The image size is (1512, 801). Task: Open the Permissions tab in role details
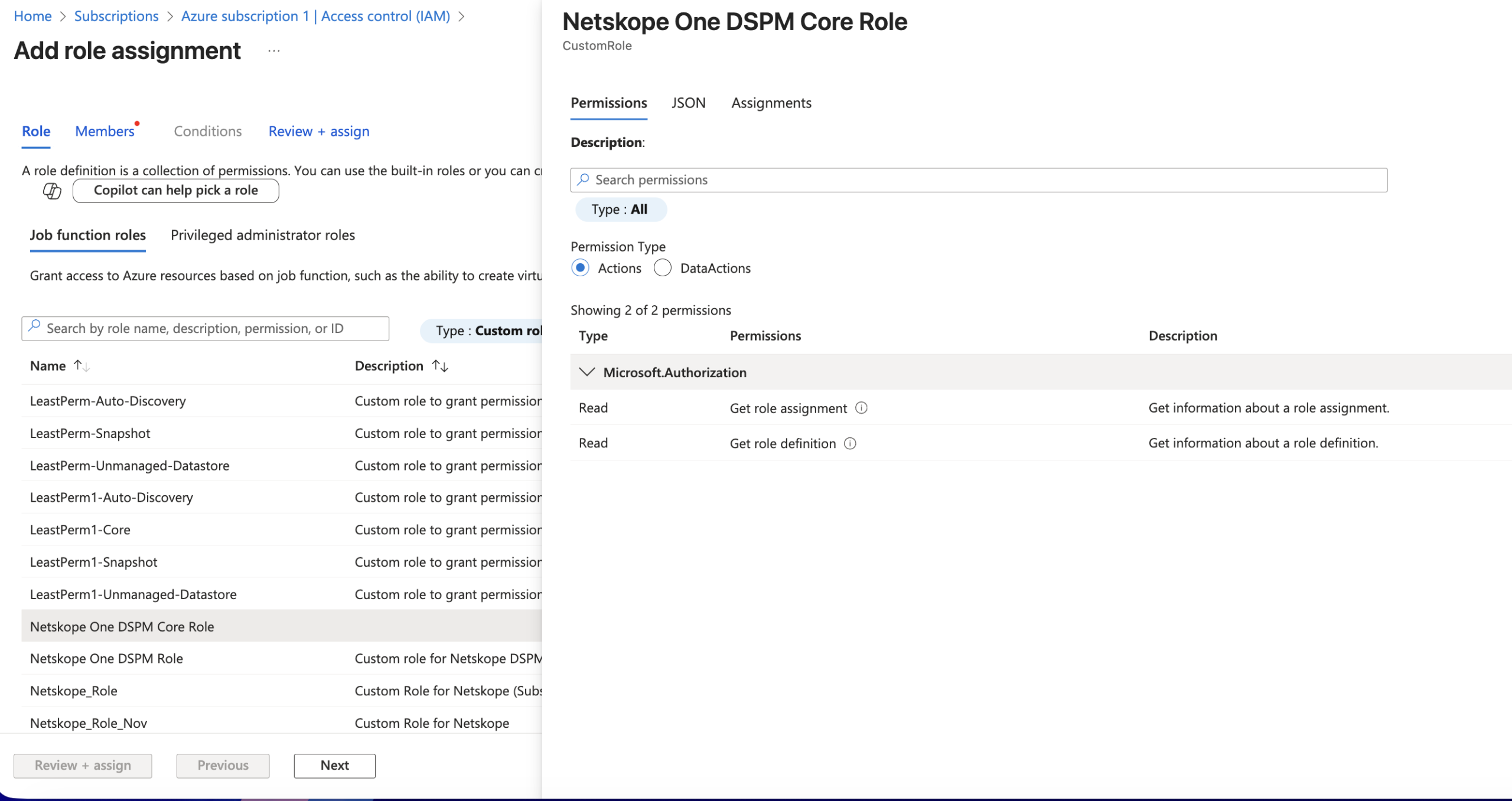point(609,103)
